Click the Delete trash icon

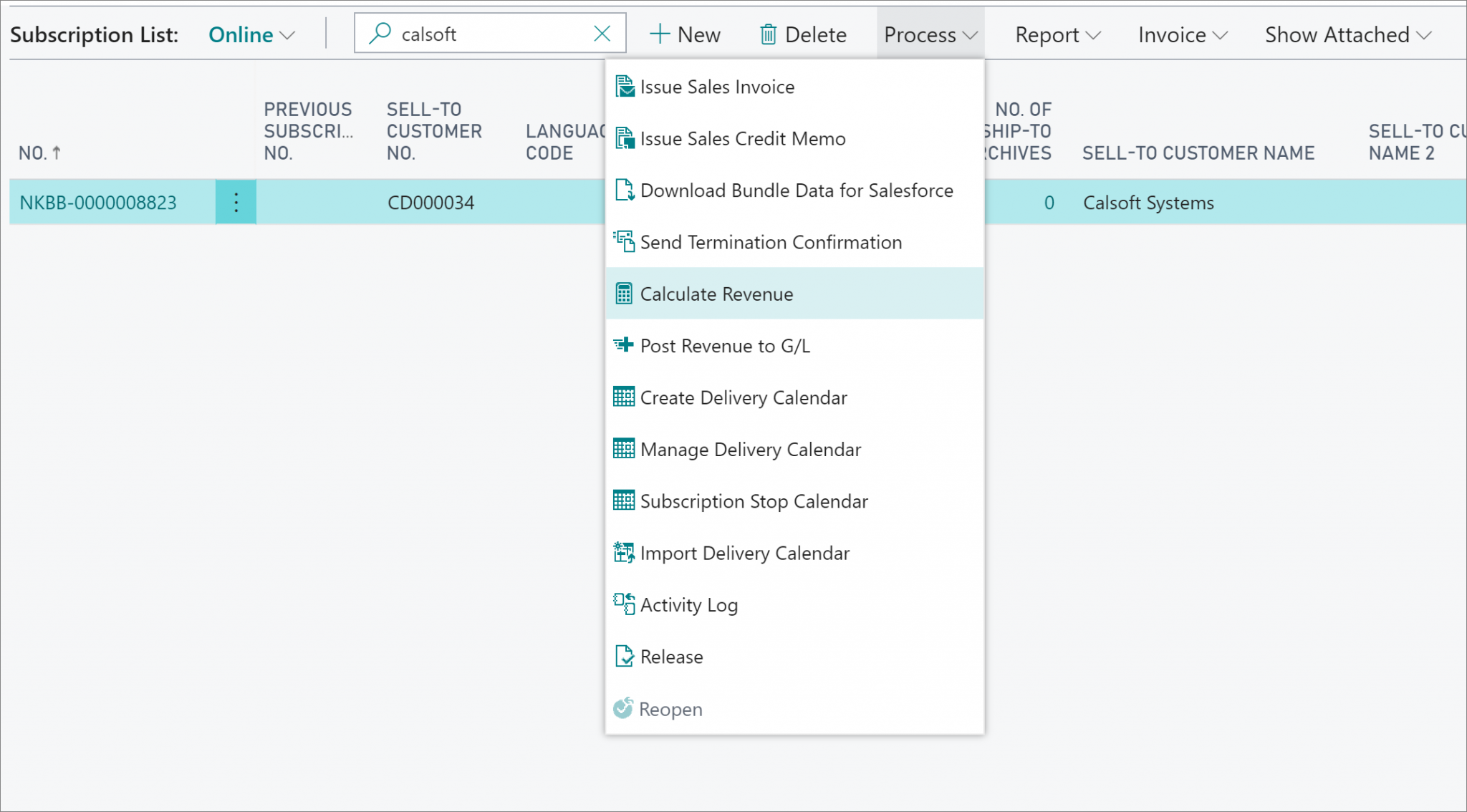768,34
